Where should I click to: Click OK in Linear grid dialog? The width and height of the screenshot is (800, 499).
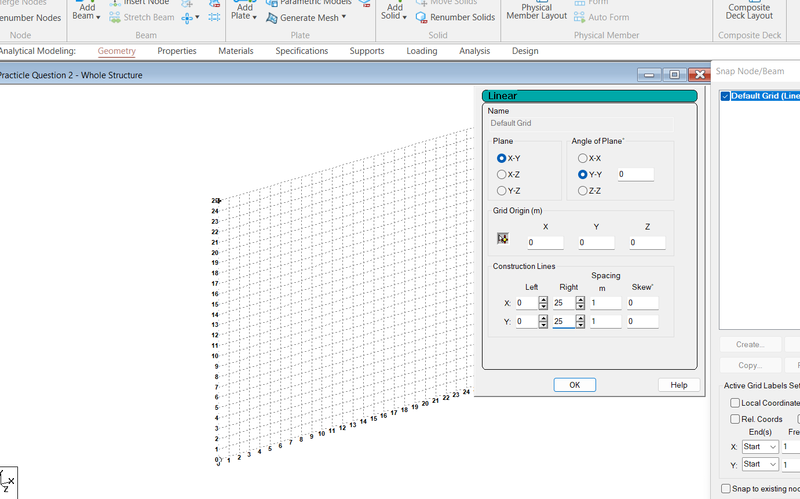pyautogui.click(x=574, y=385)
